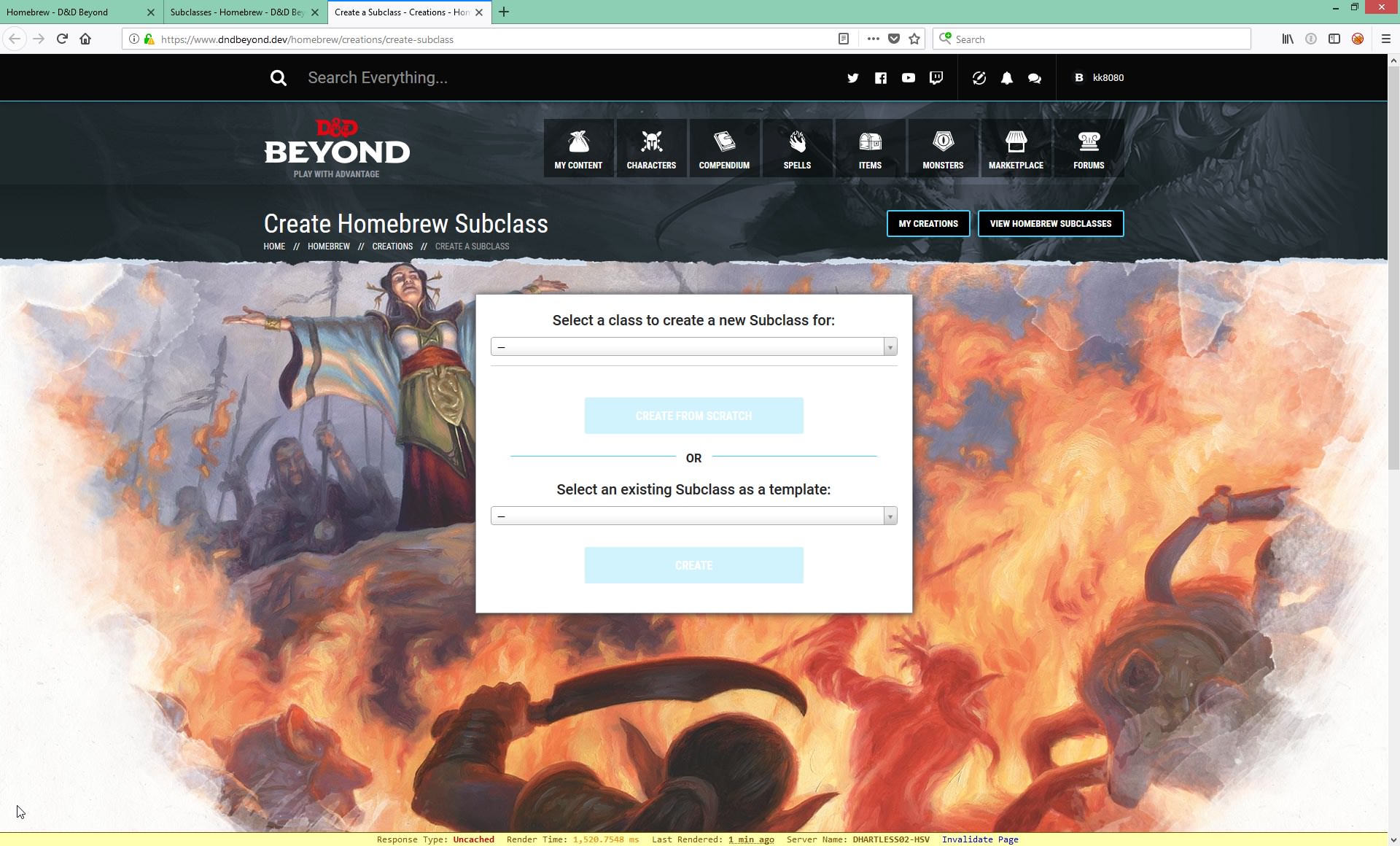The height and width of the screenshot is (846, 1400).
Task: Close the Homebrew - D&D Beyond tab
Action: (x=151, y=12)
